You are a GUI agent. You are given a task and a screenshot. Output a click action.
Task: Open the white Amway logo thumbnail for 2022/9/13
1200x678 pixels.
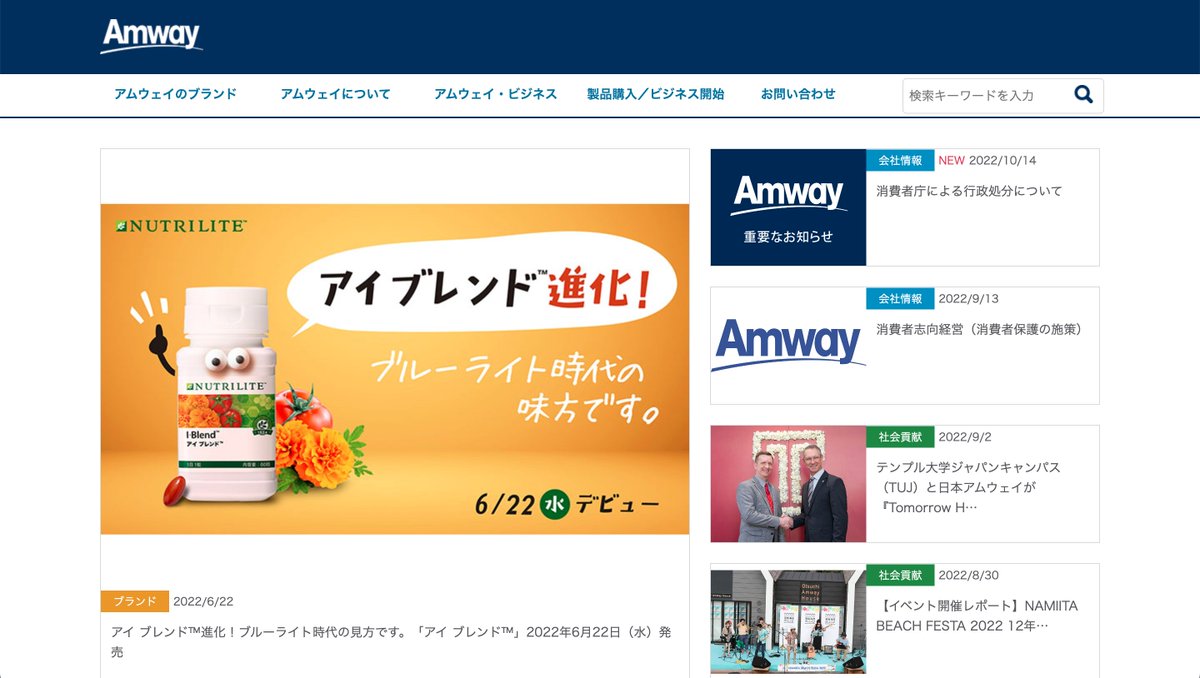click(788, 345)
